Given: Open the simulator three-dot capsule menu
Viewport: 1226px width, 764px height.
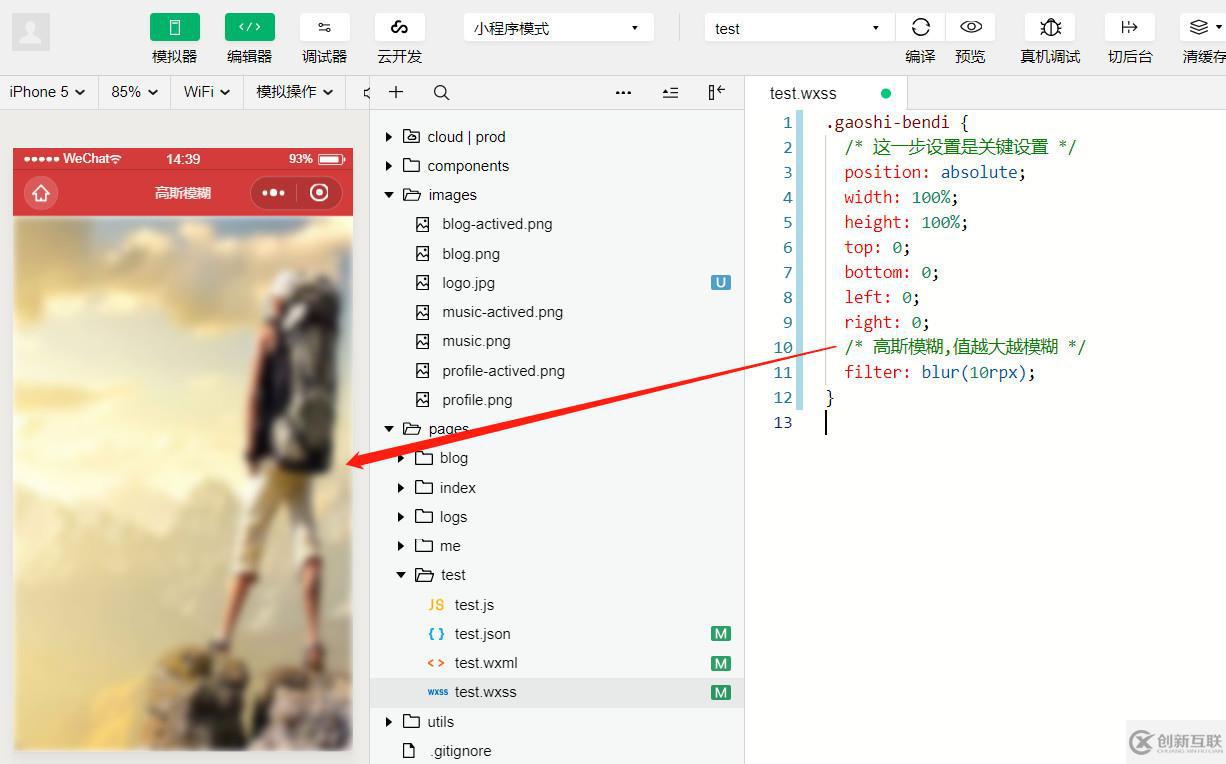Looking at the screenshot, I should 273,193.
